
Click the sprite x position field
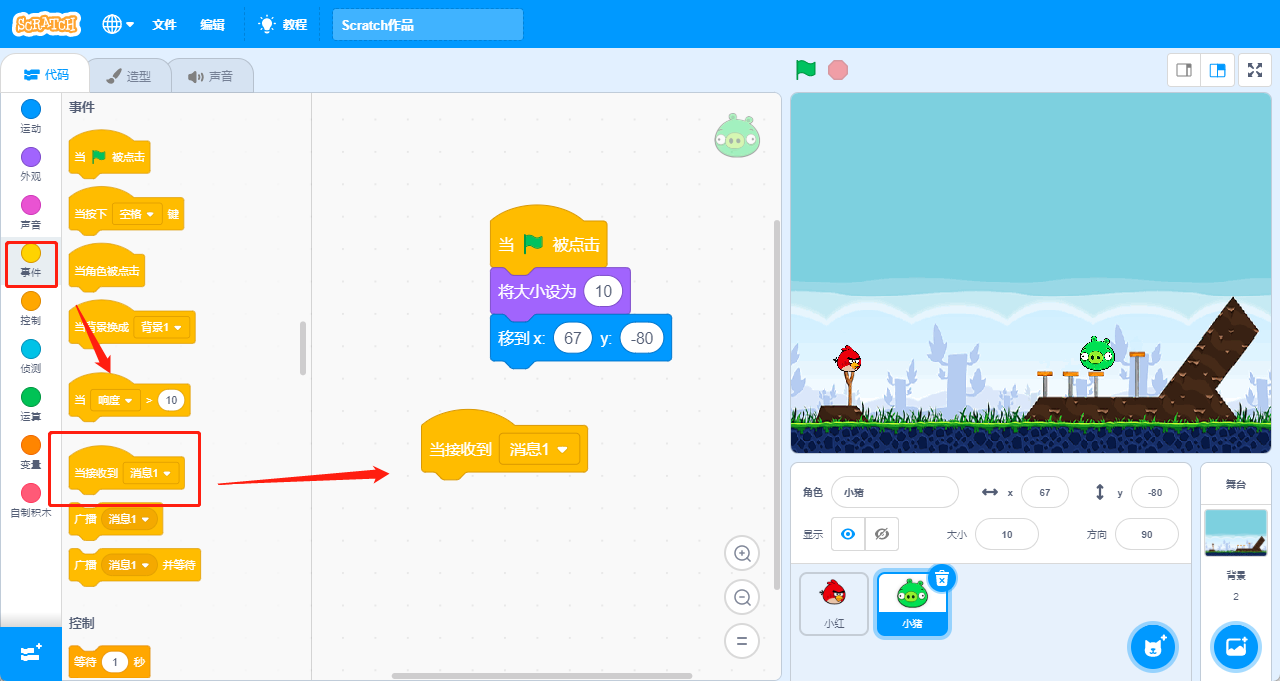pos(1045,492)
